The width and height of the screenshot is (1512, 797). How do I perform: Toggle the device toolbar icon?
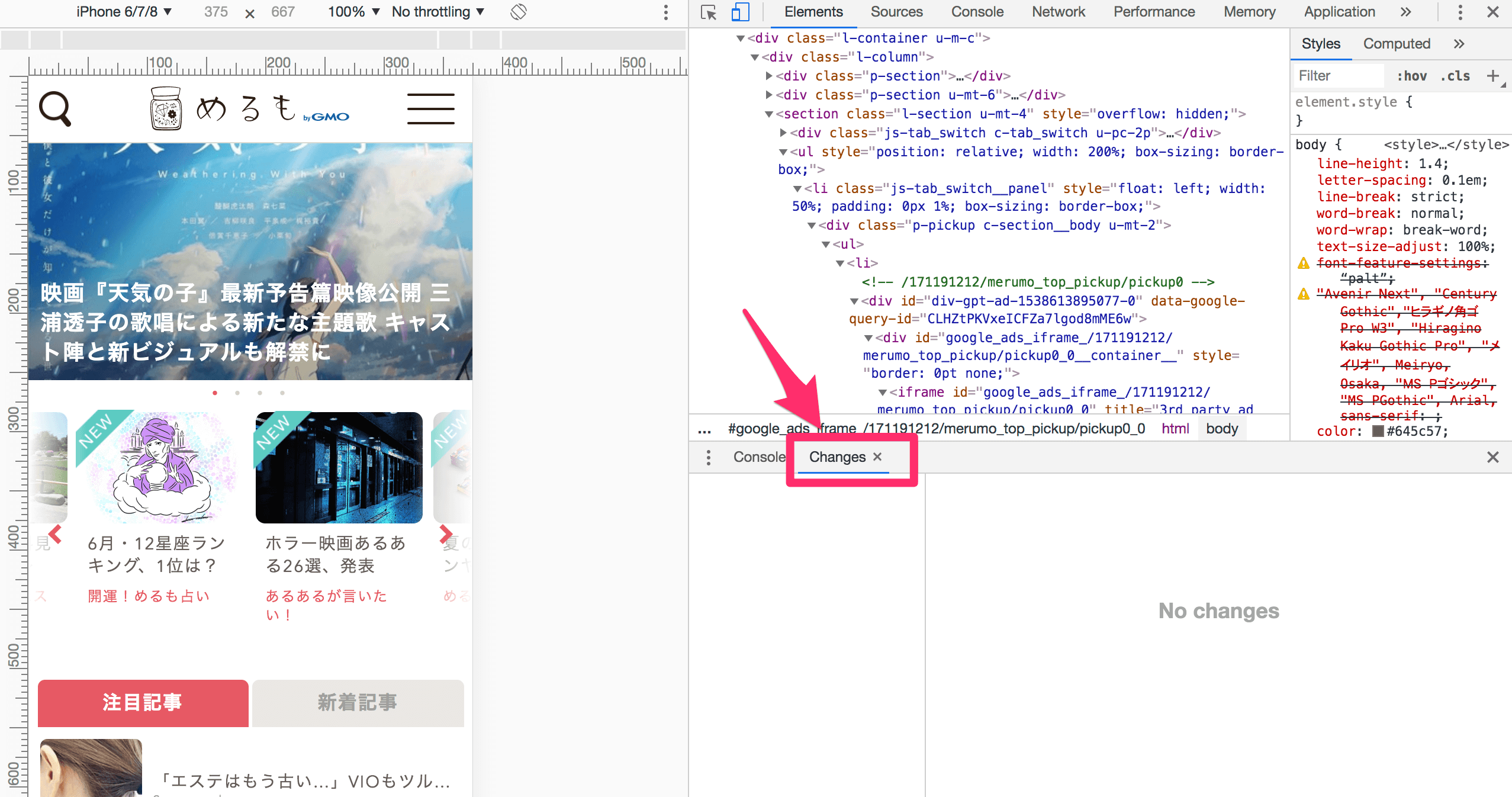click(740, 12)
